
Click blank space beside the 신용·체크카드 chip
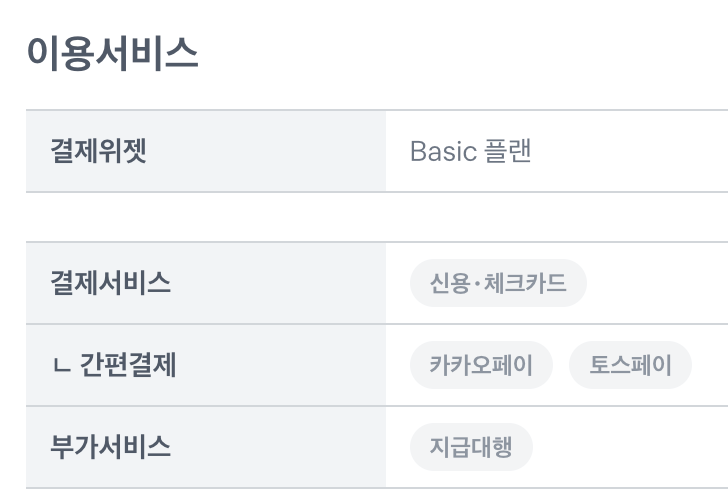659,283
